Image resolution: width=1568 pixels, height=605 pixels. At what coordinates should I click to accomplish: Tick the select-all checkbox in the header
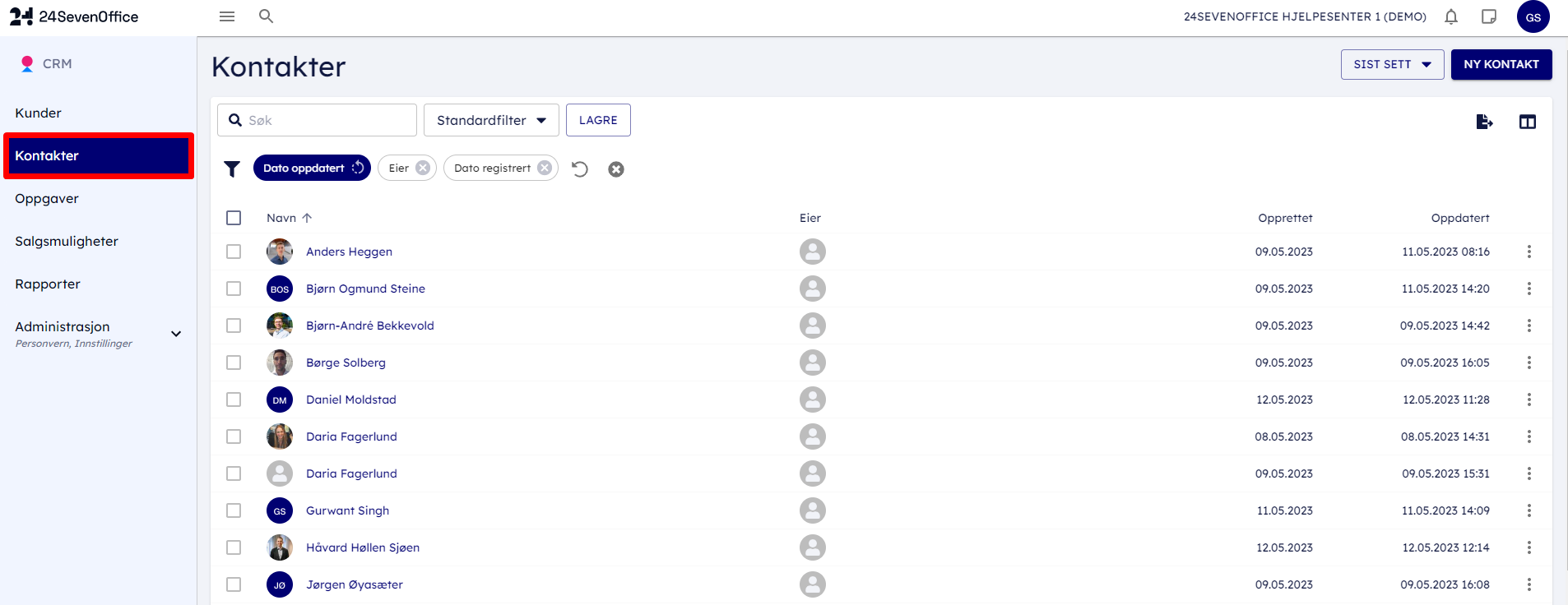pos(234,218)
